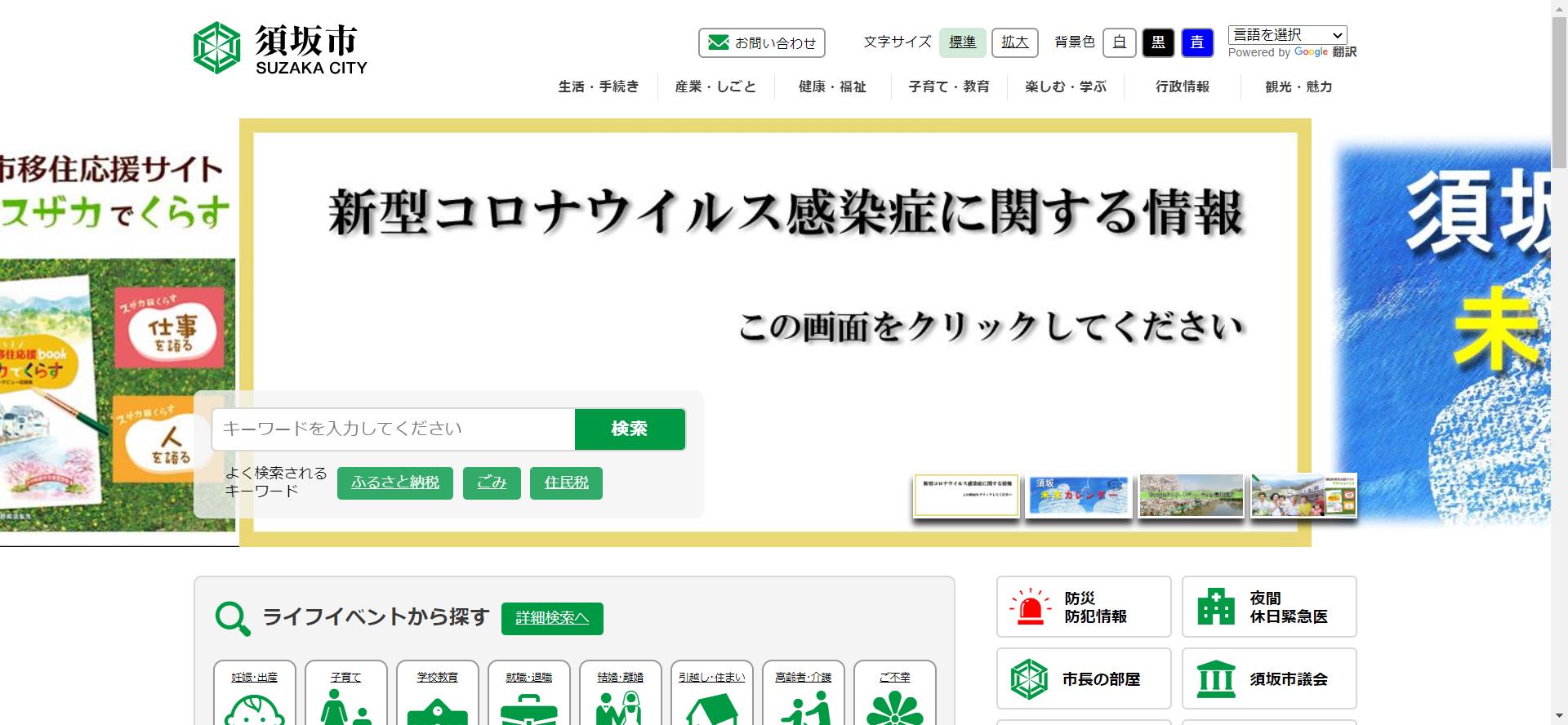Screen dimensions: 1568x725
Task: Switch background color to white (白)
Action: point(1119,42)
